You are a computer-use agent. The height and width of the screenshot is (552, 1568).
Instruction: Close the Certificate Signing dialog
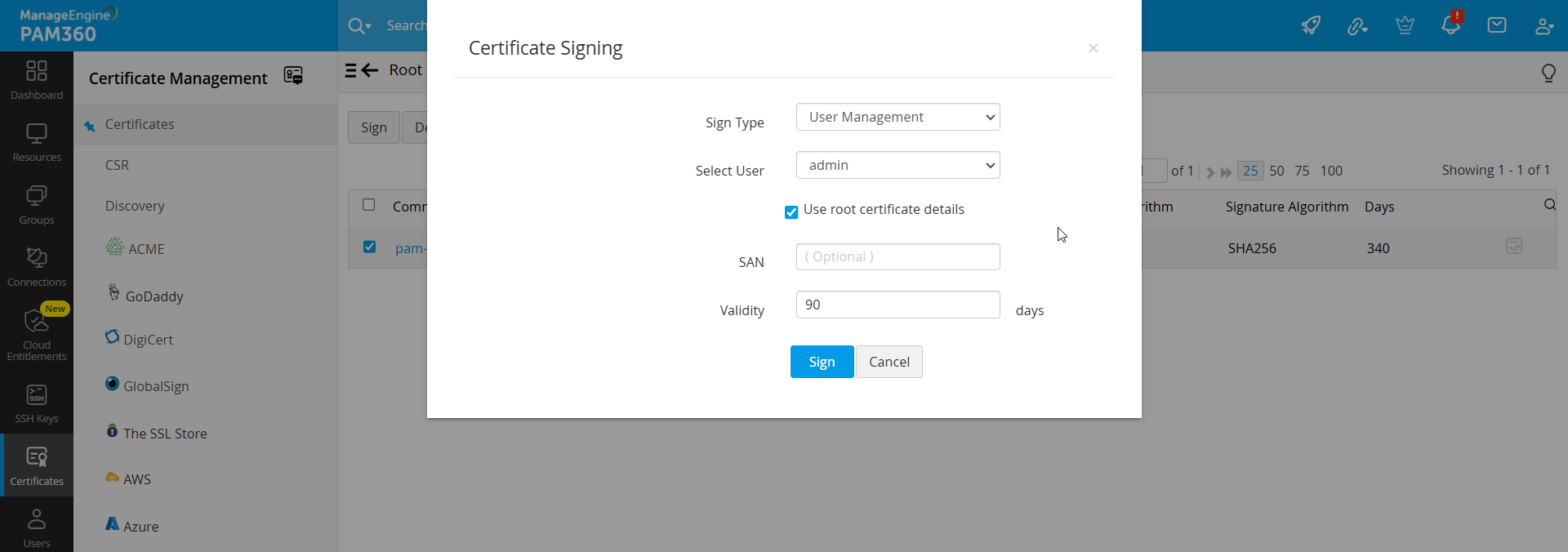tap(1093, 48)
